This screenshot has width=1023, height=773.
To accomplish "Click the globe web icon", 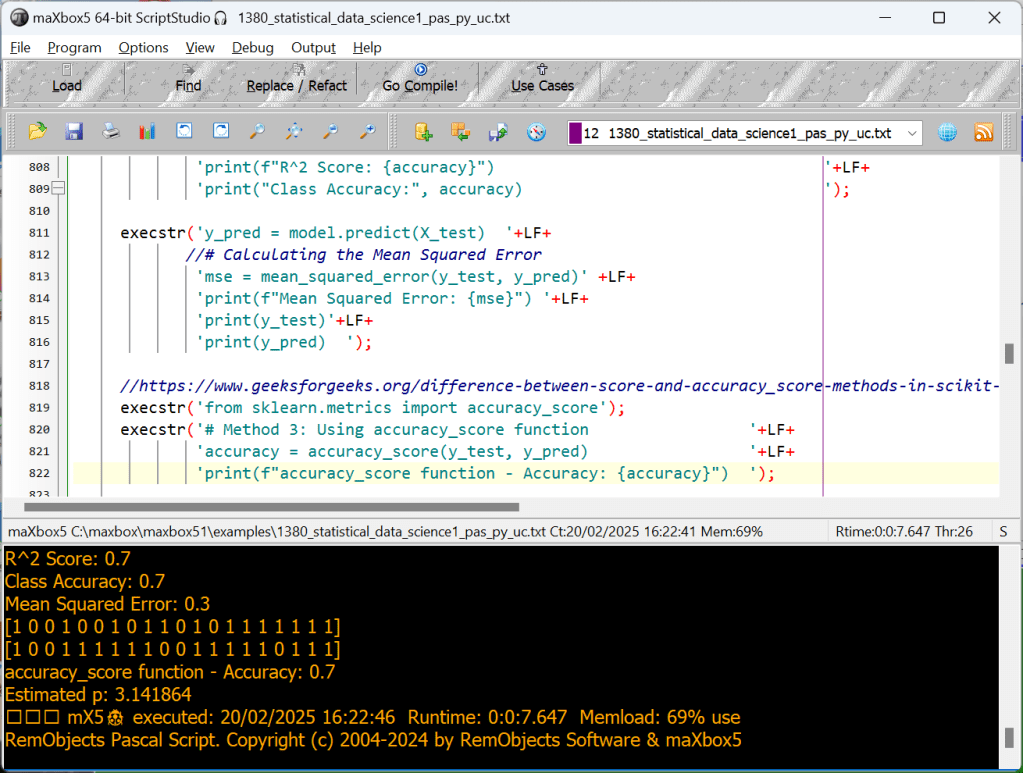I will pos(947,132).
